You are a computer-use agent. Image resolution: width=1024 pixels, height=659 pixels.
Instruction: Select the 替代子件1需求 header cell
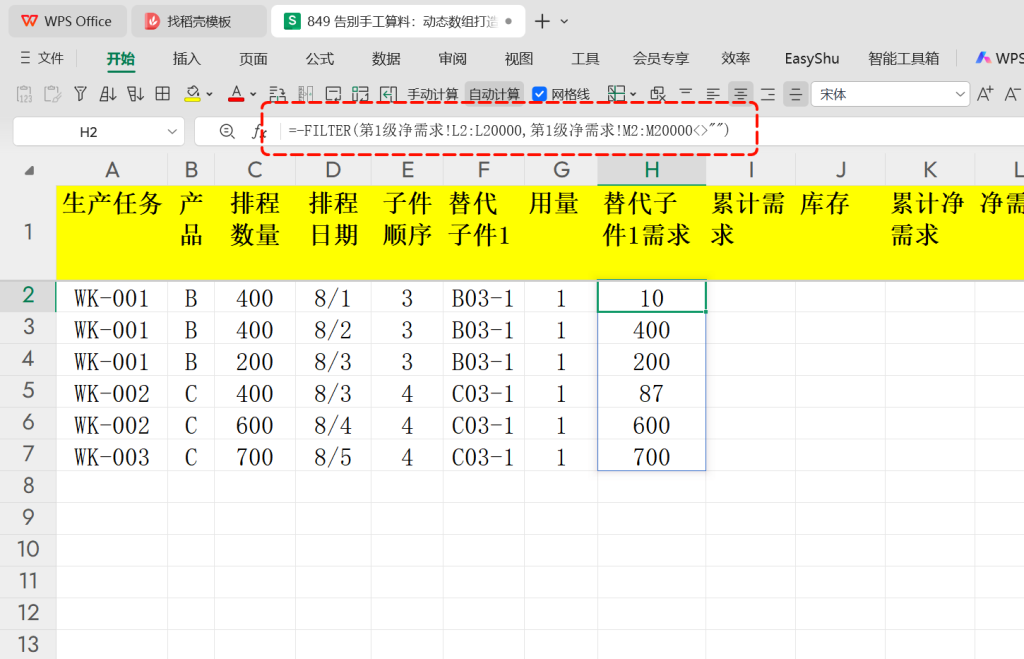coord(651,233)
